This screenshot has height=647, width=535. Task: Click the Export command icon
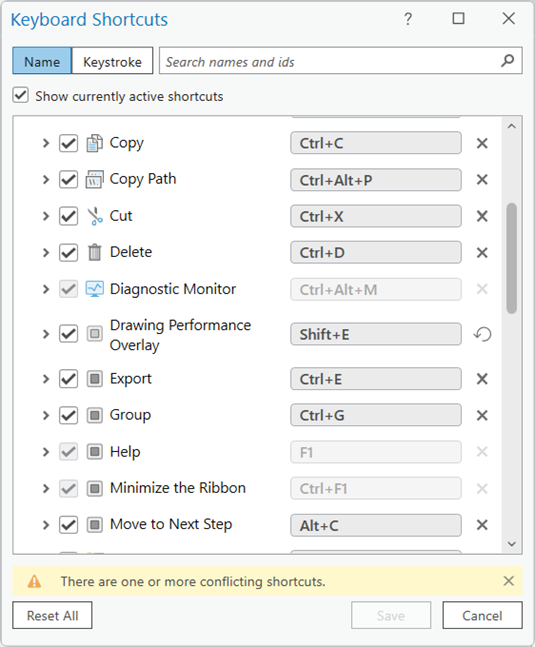click(x=94, y=379)
